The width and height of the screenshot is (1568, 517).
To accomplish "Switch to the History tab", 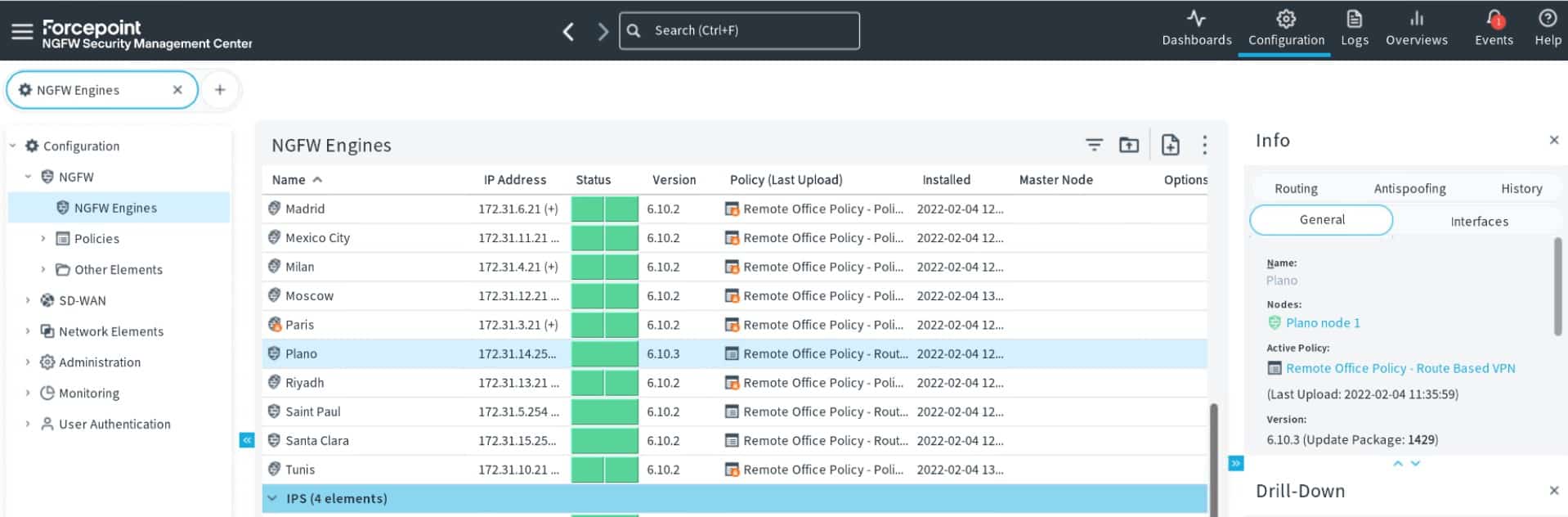I will pos(1521,189).
